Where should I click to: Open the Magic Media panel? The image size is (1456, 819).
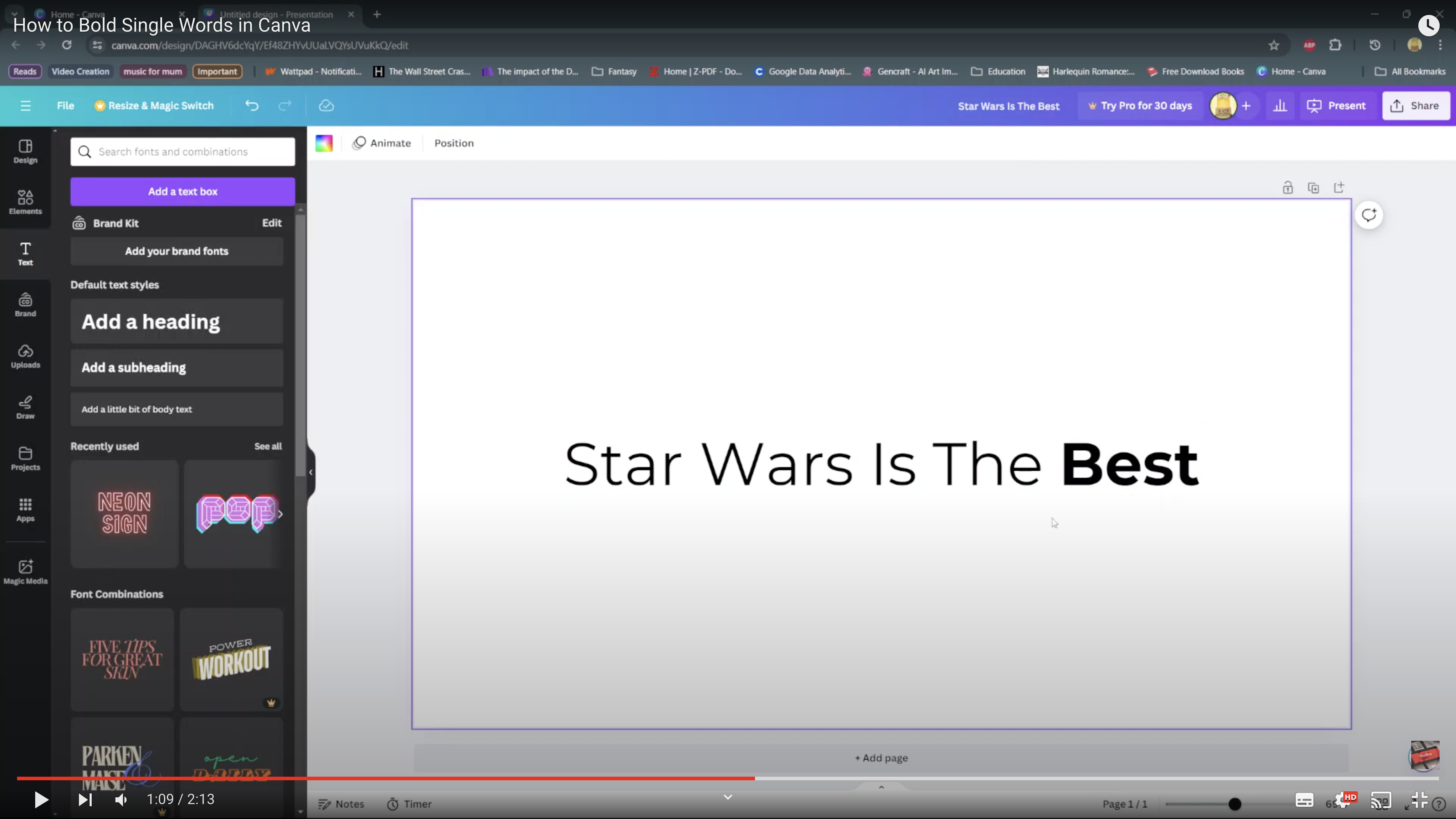click(26, 572)
